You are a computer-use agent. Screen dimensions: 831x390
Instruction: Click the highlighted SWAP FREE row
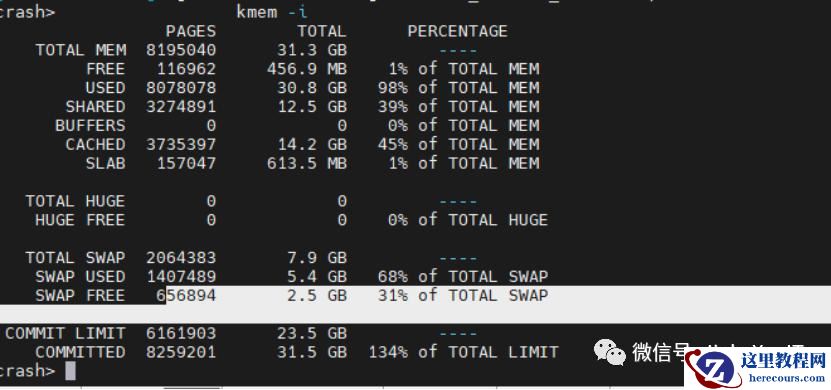pyautogui.click(x=416, y=295)
